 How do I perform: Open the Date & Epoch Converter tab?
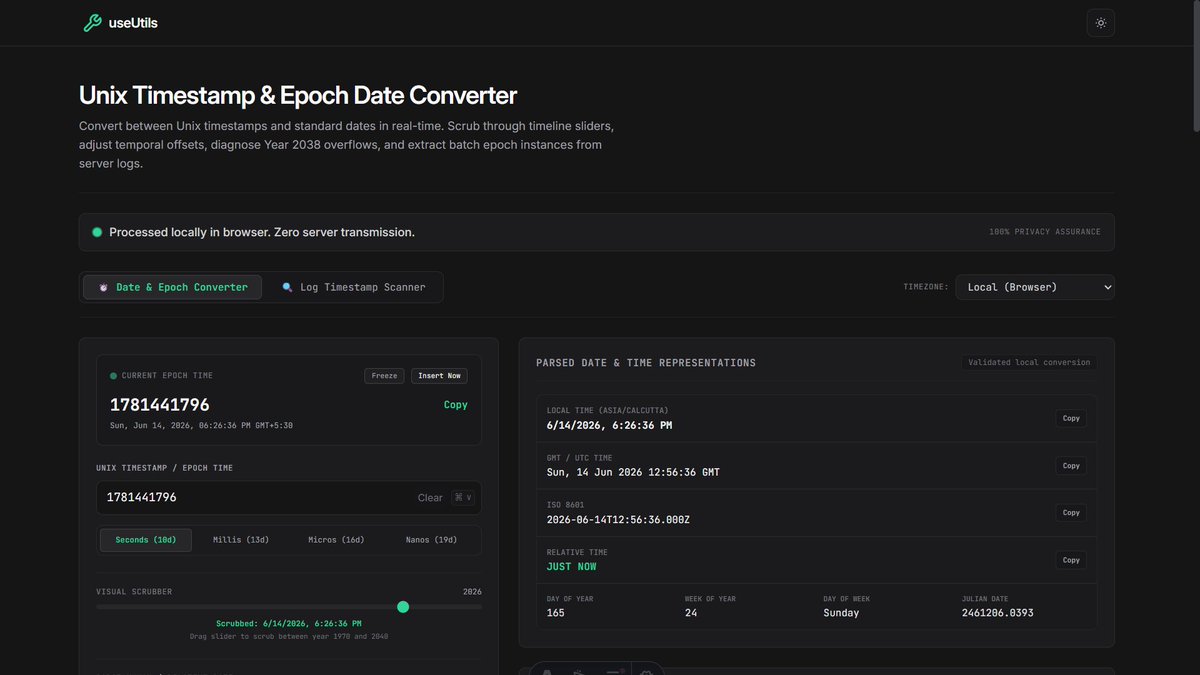[x=172, y=287]
